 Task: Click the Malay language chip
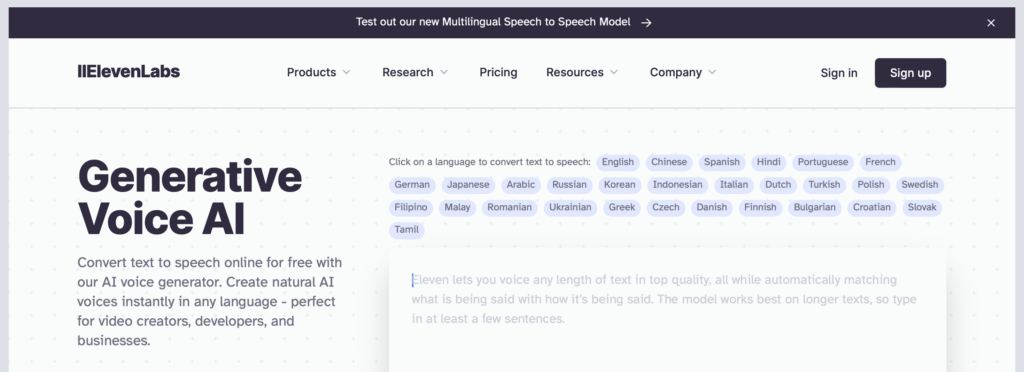click(457, 208)
